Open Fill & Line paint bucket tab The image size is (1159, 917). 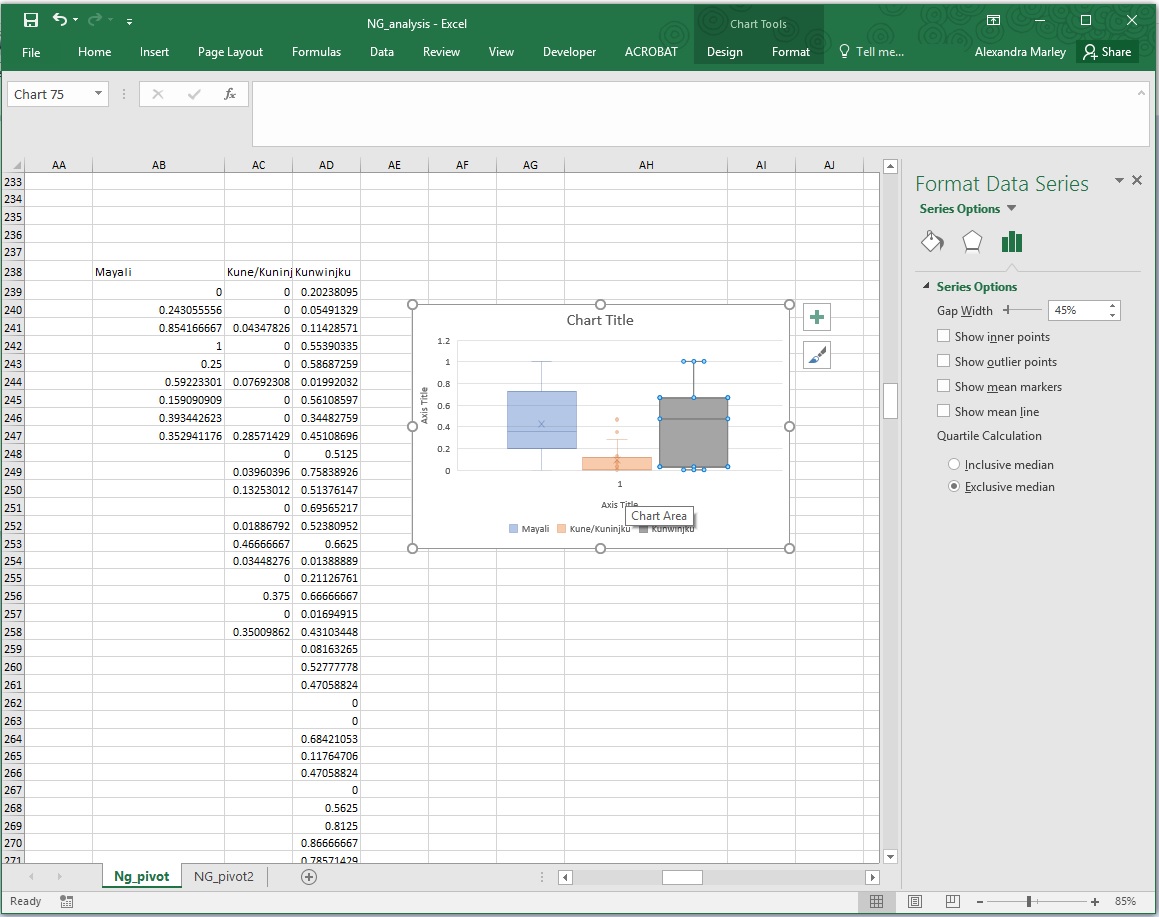(x=931, y=242)
